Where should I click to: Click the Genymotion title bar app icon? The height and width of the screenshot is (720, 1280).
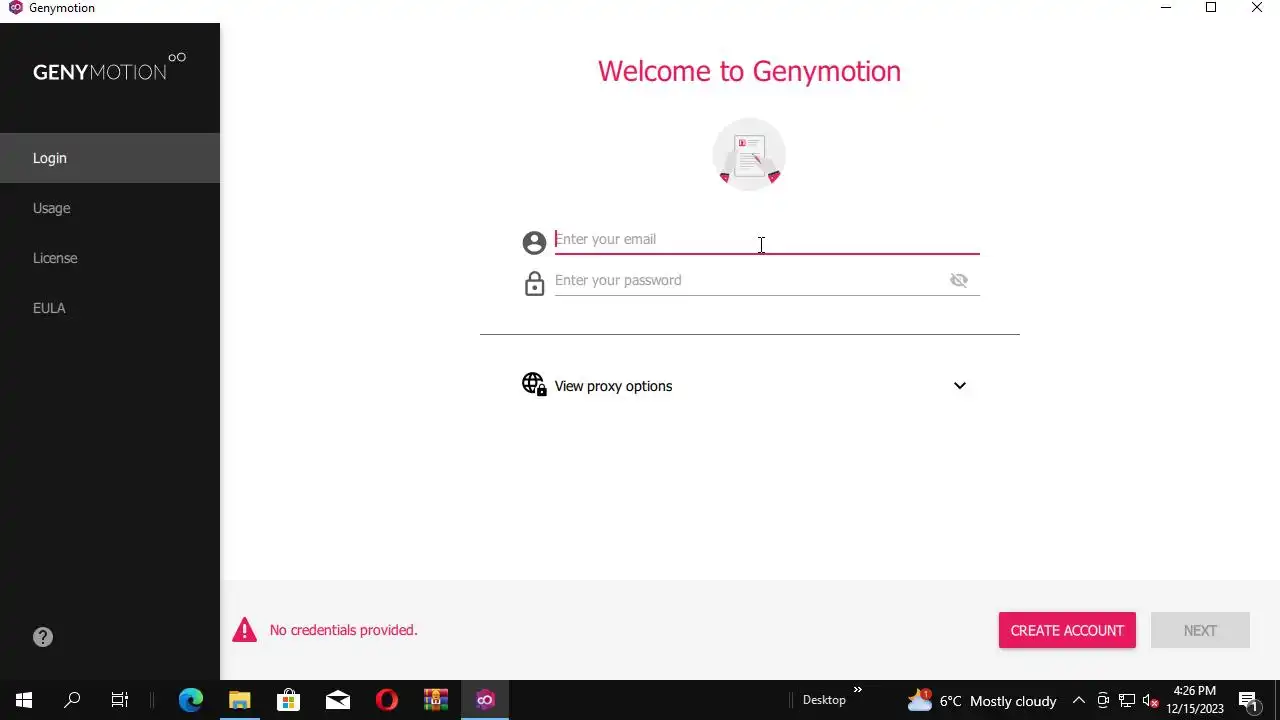point(14,8)
